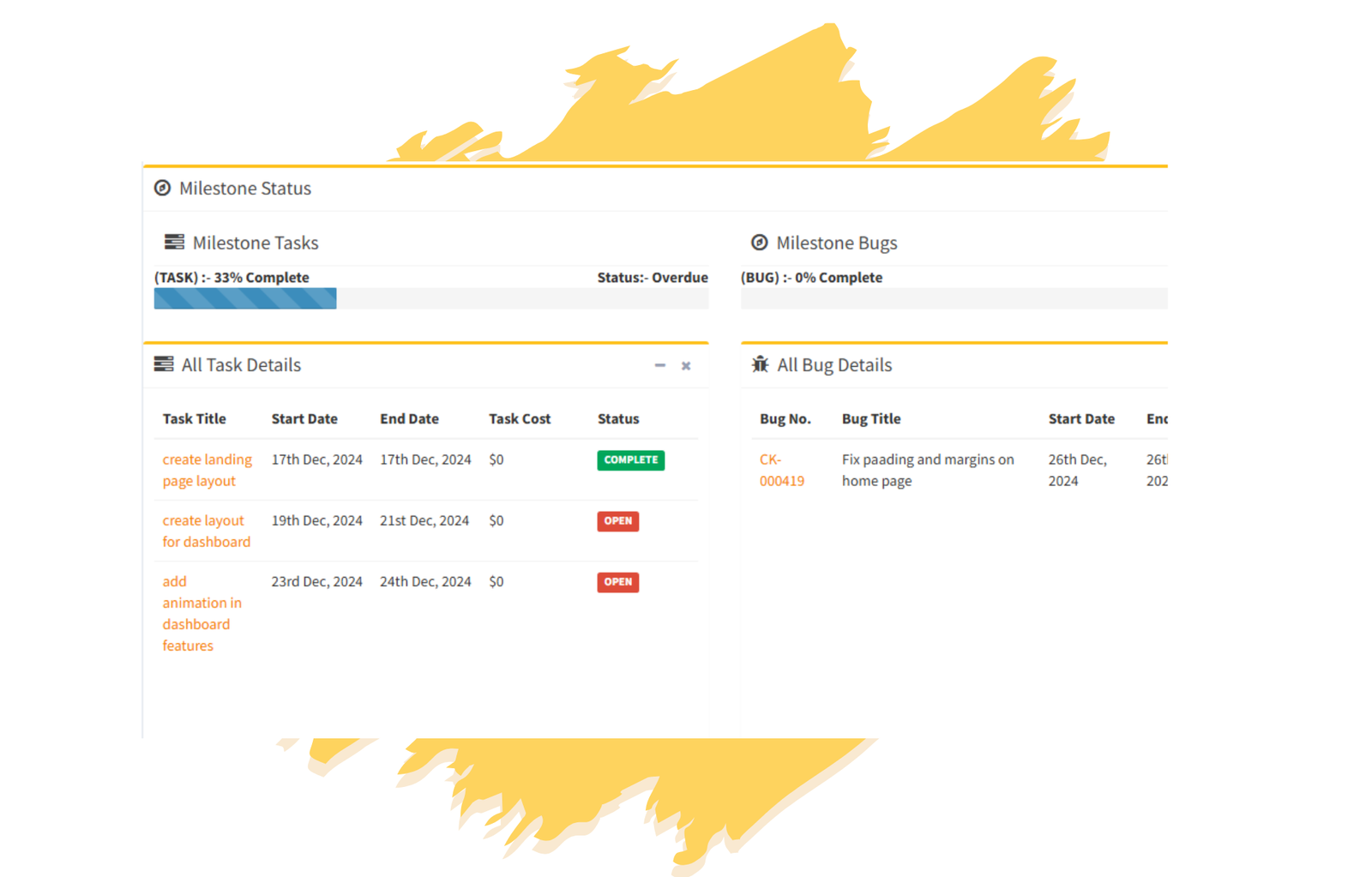1372x877 pixels.
Task: Click the Bug No. column header
Action: [785, 419]
